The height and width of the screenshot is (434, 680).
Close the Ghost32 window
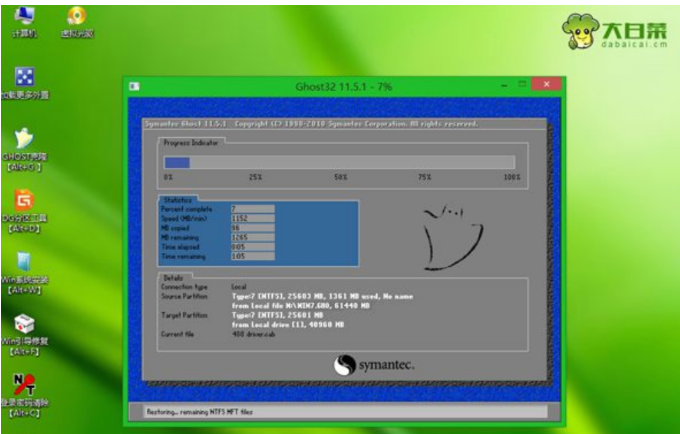pos(546,86)
